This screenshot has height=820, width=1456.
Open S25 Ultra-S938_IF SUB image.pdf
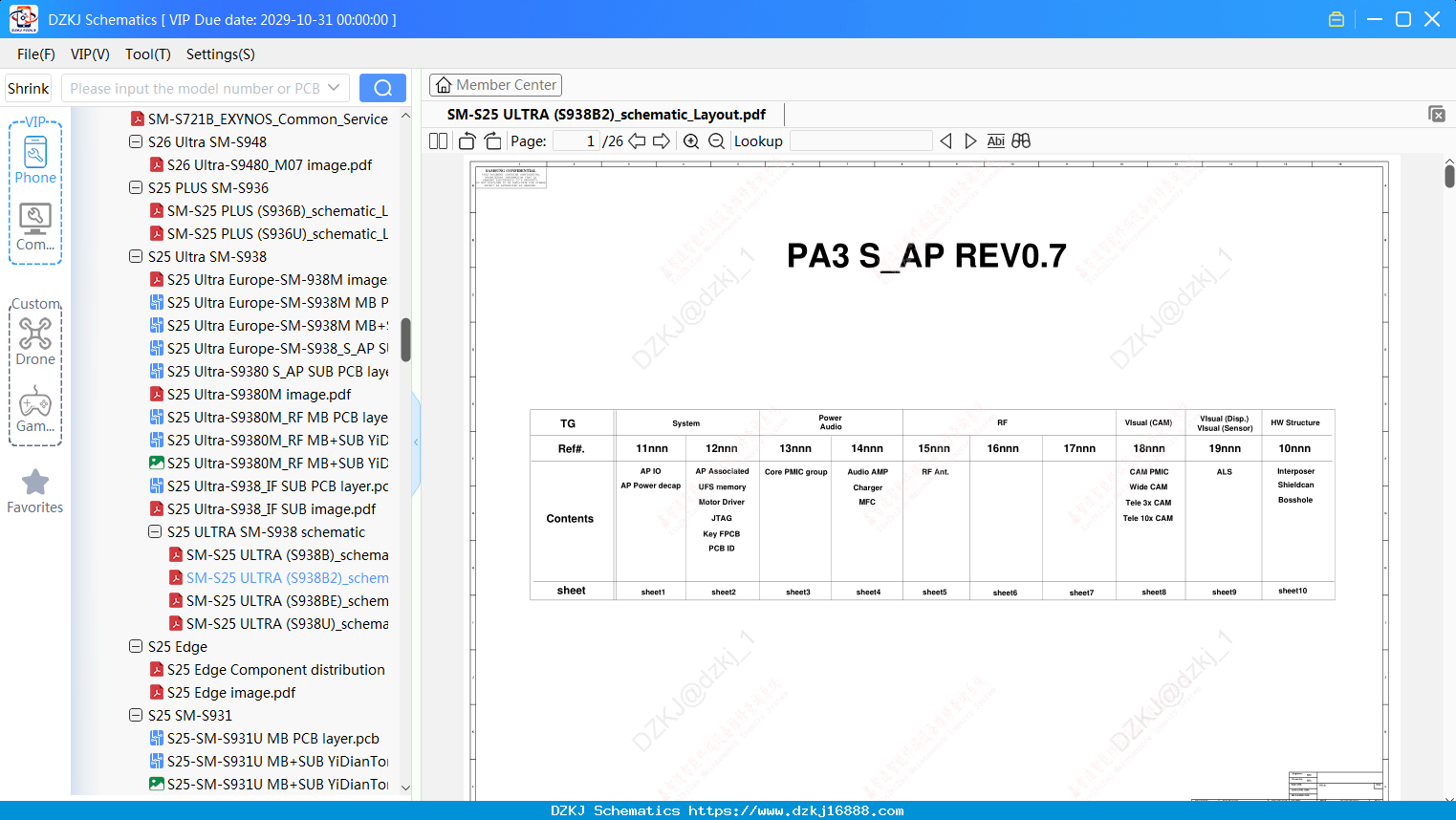(x=263, y=509)
